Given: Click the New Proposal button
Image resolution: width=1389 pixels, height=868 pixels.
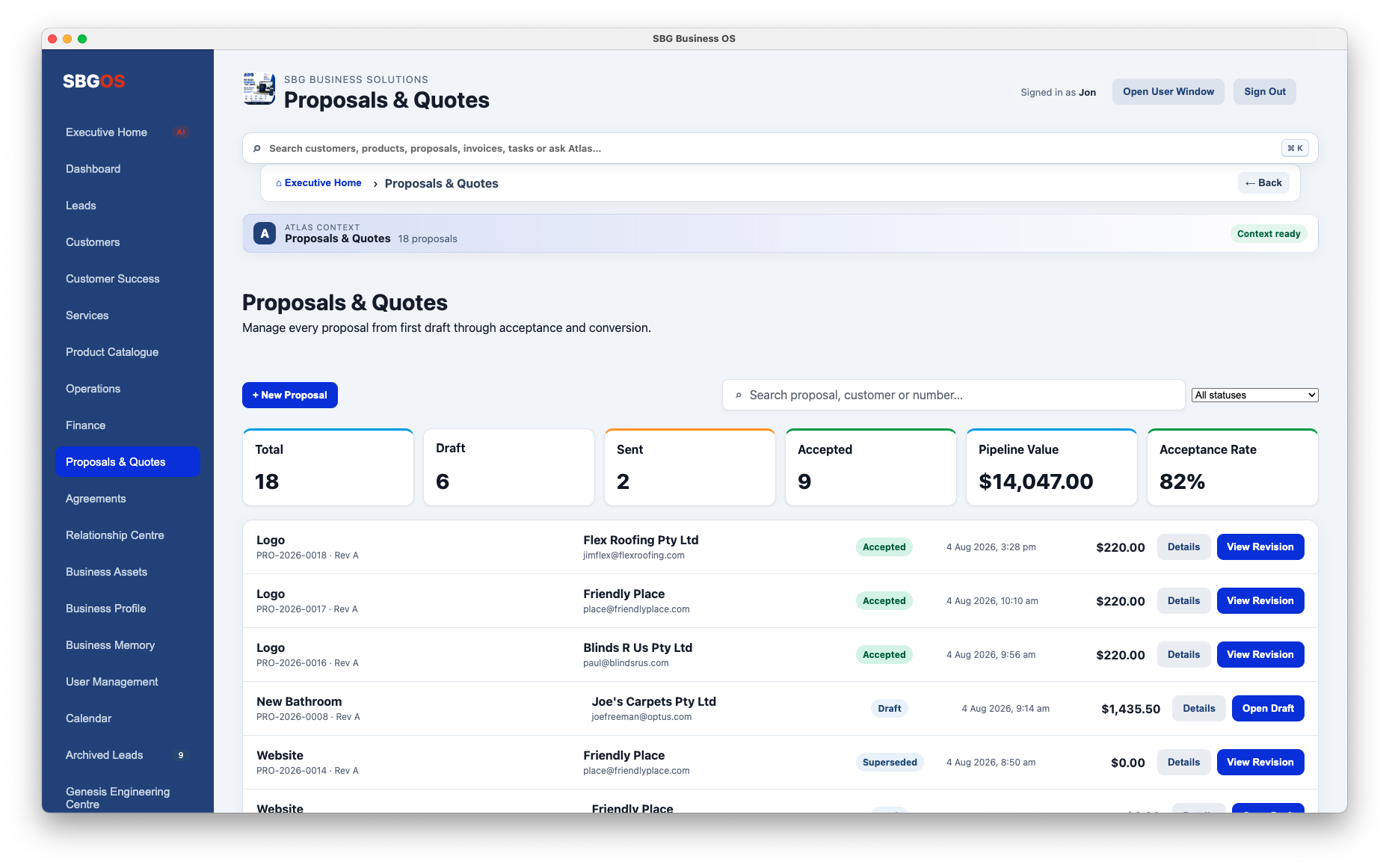Looking at the screenshot, I should [x=290, y=395].
